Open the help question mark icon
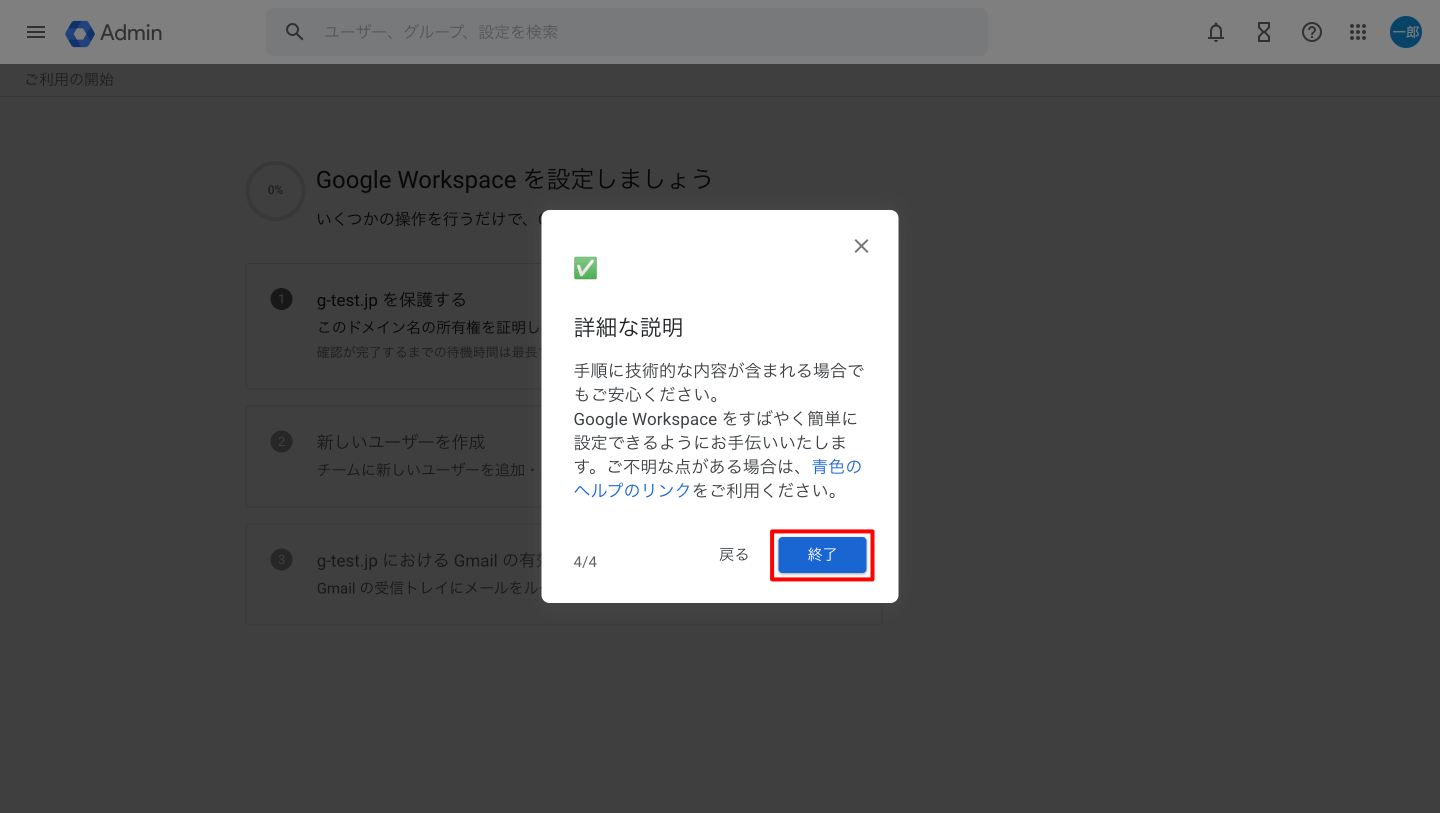Viewport: 1440px width, 813px height. point(1312,32)
